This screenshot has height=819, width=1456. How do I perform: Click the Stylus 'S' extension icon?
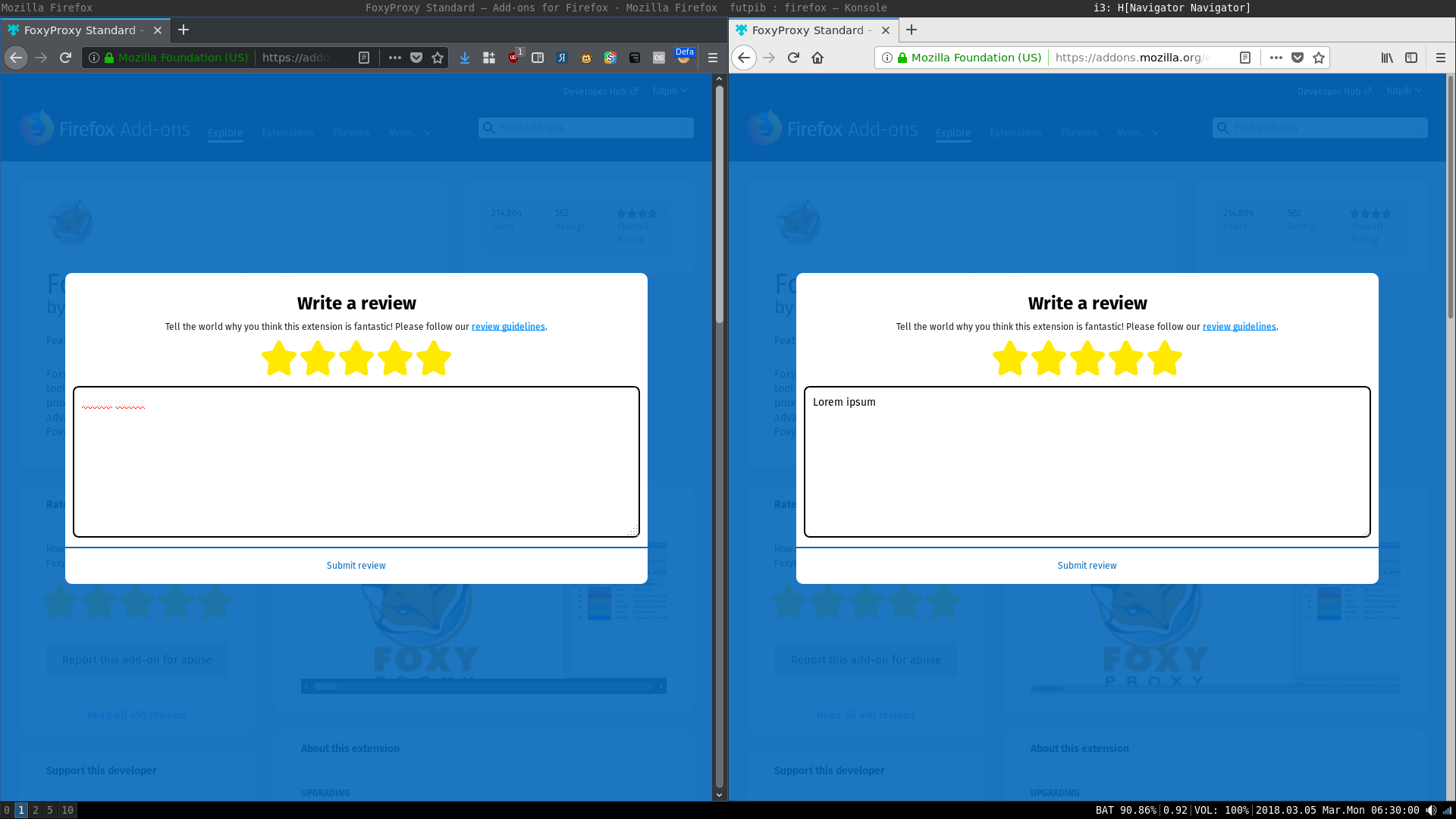click(x=610, y=58)
